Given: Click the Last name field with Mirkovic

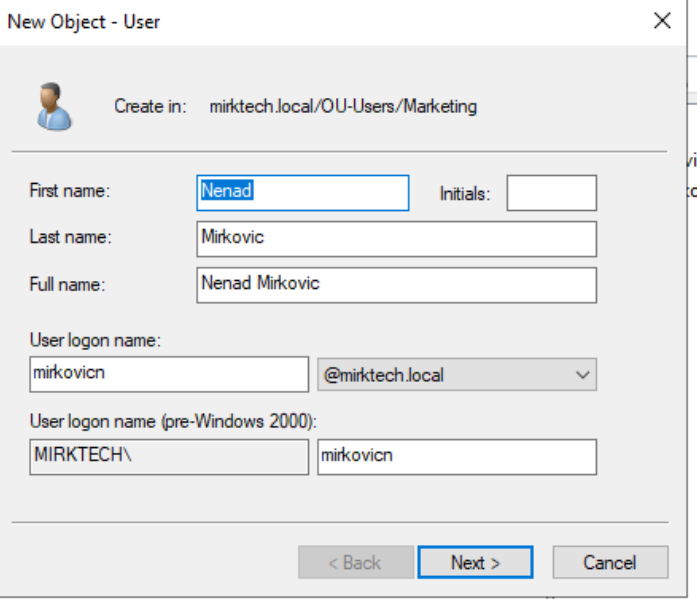Looking at the screenshot, I should tap(397, 239).
